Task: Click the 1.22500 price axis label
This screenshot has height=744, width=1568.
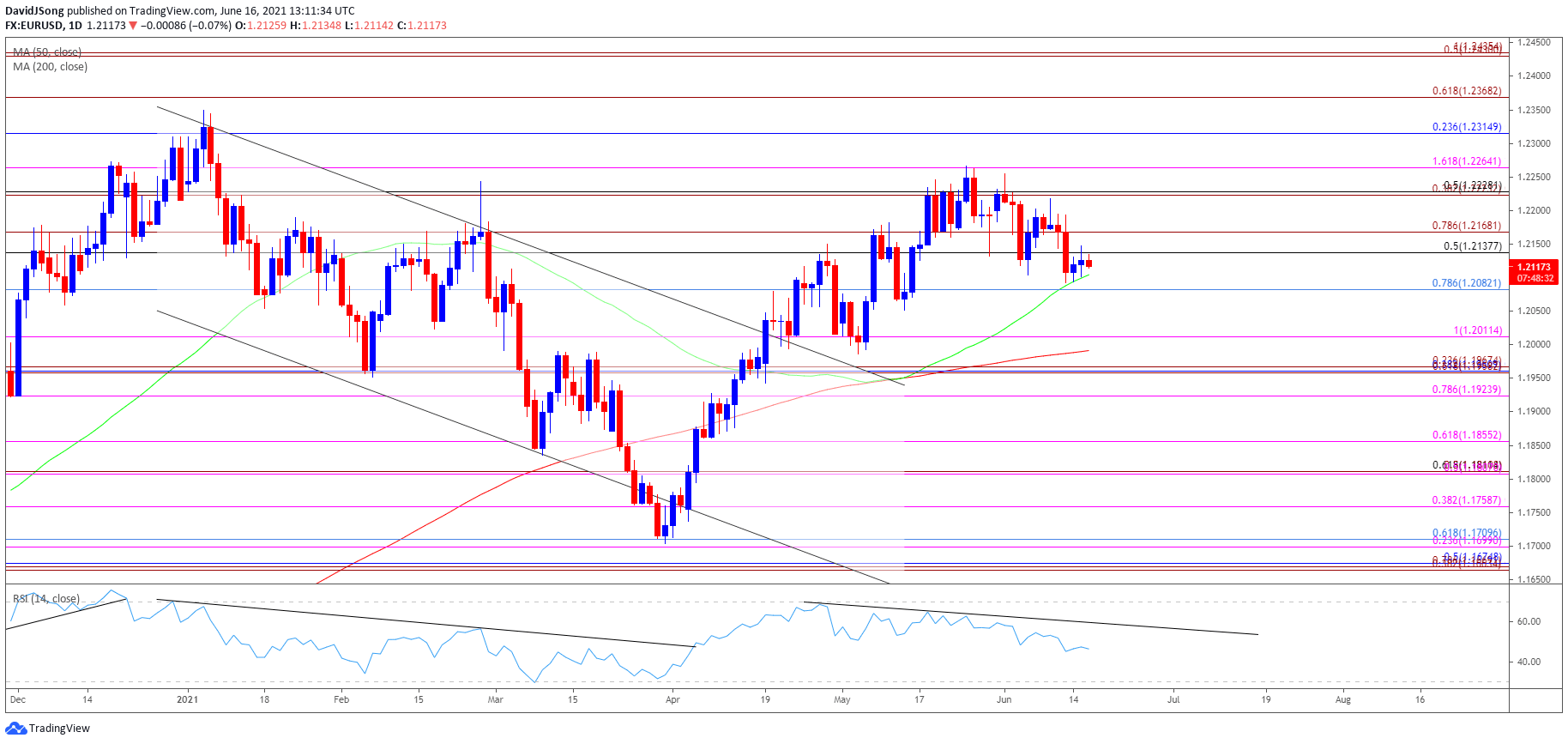Action: tap(1535, 177)
